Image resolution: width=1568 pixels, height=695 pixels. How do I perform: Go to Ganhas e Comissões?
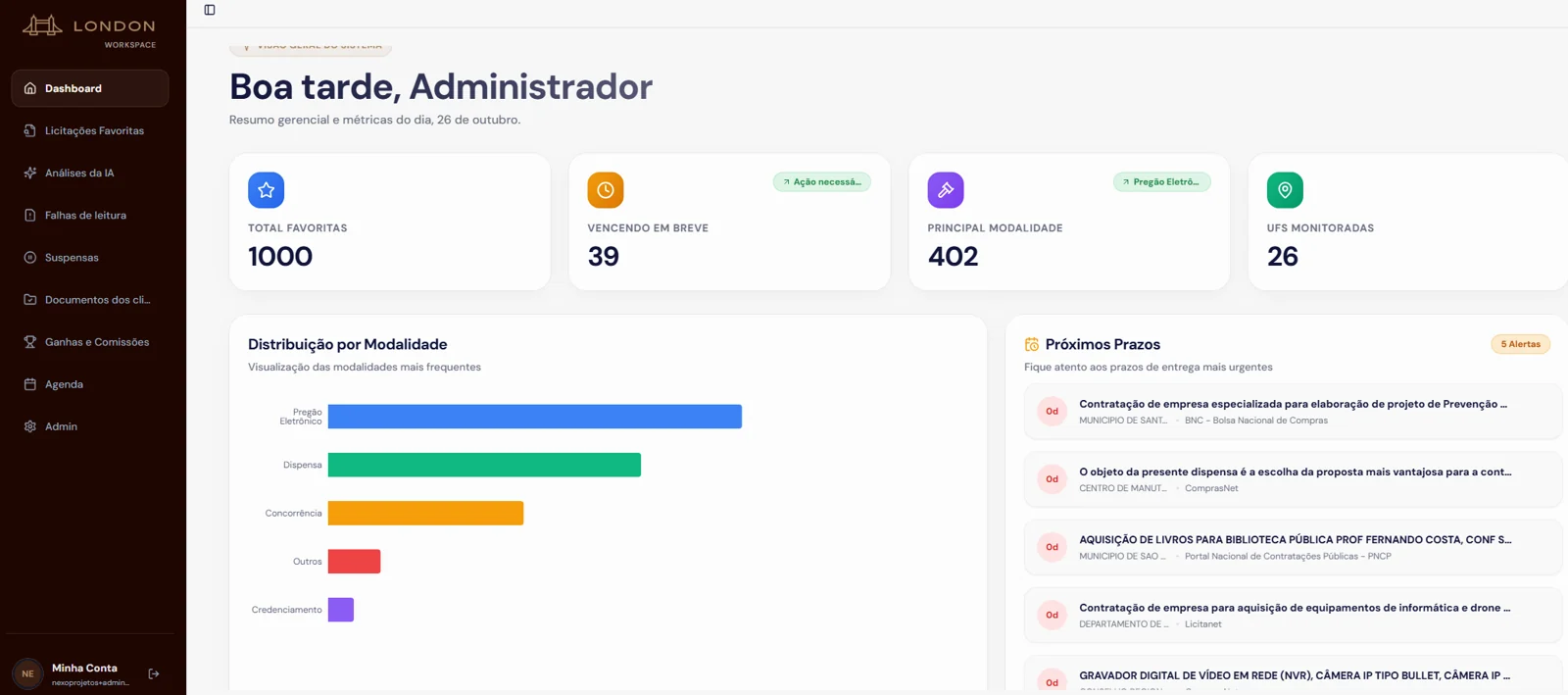point(90,341)
